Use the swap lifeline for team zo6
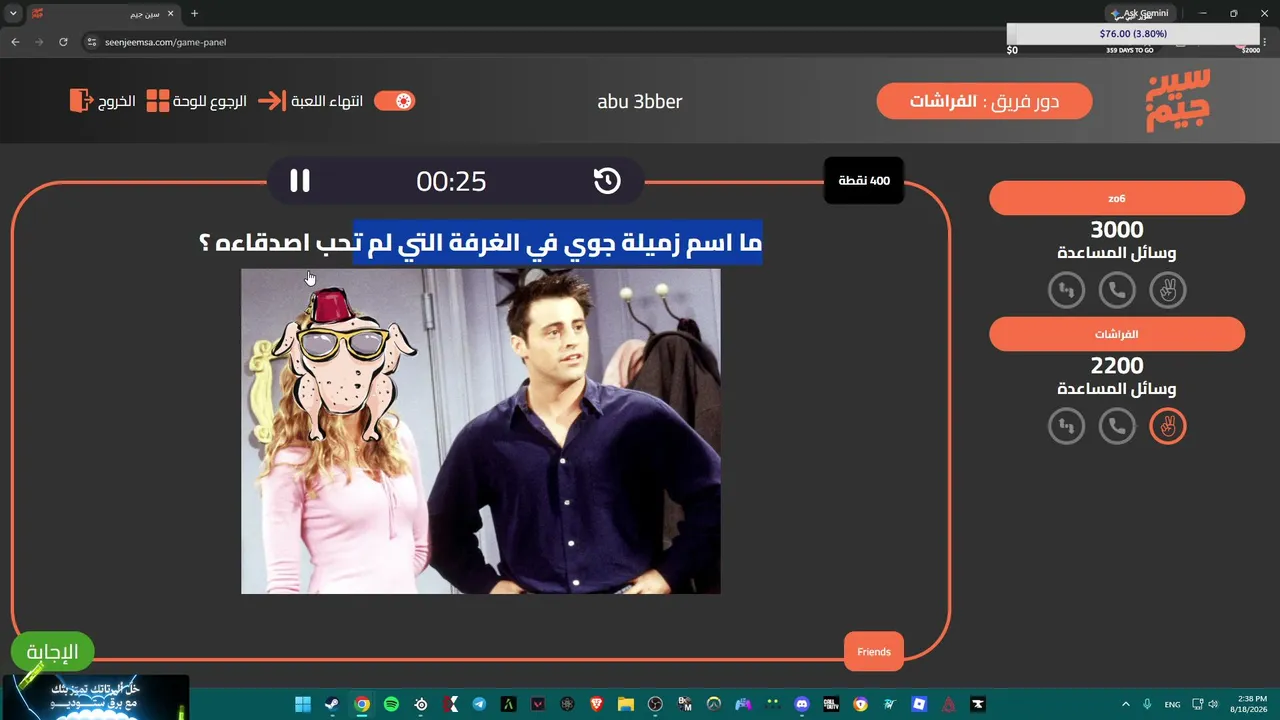The width and height of the screenshot is (1280, 720). point(1067,290)
